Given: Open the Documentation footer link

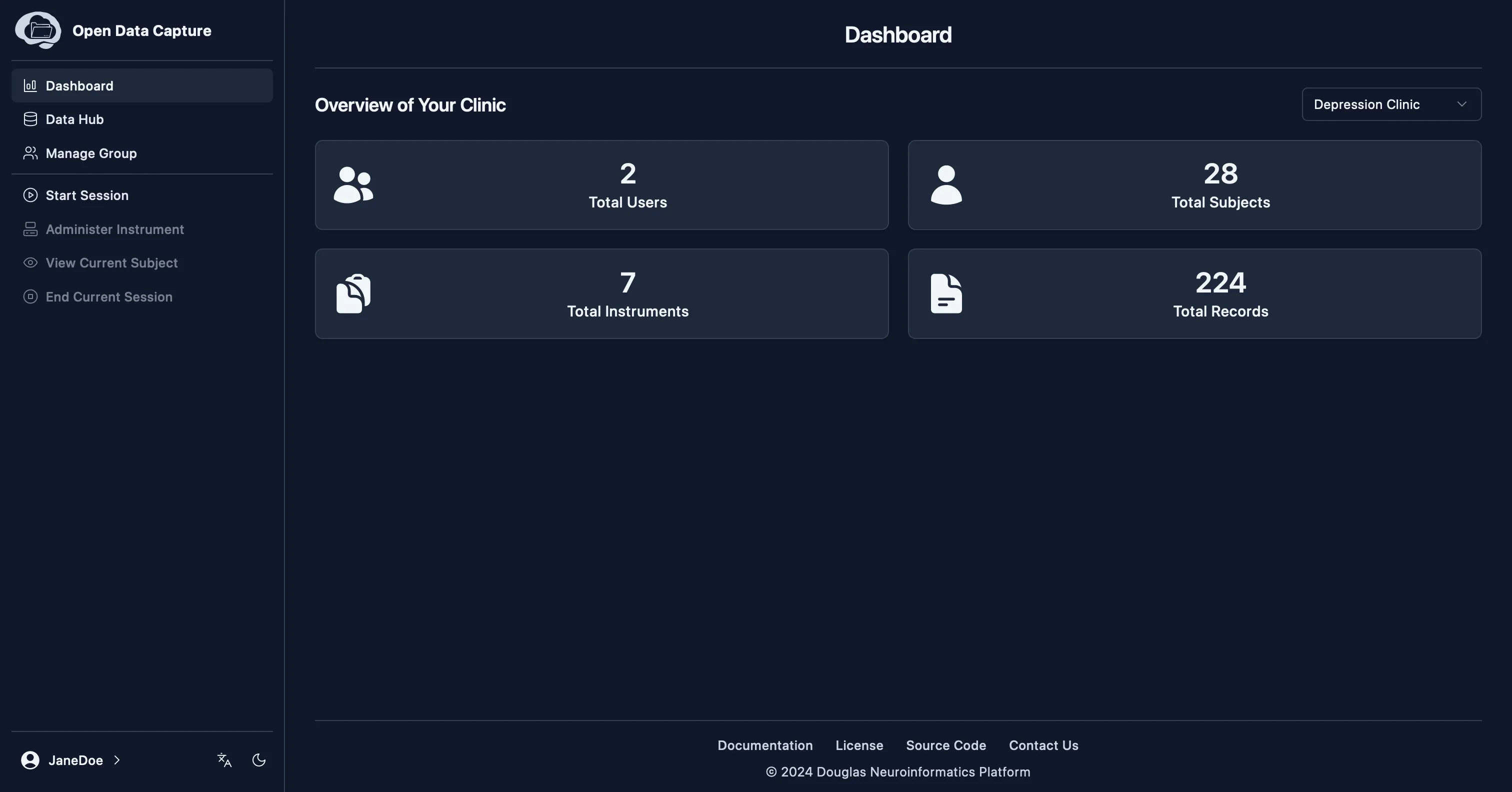Looking at the screenshot, I should click(x=765, y=745).
